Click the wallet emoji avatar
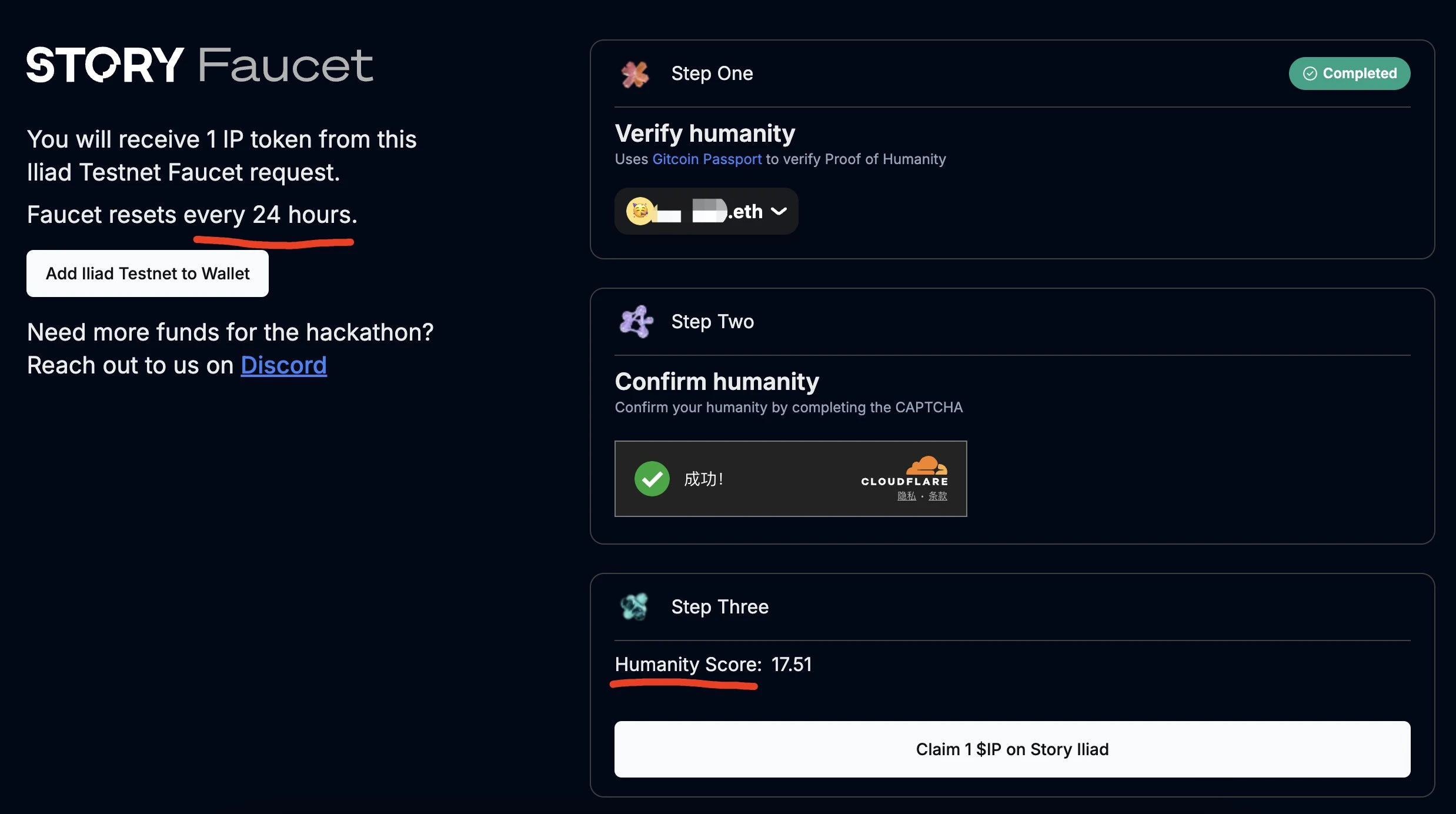Screen dimensions: 1456x814 (x=640, y=211)
